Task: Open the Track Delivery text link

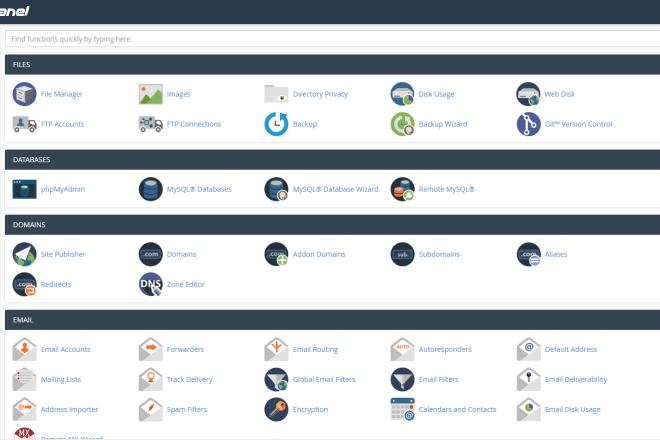Action: (x=189, y=379)
